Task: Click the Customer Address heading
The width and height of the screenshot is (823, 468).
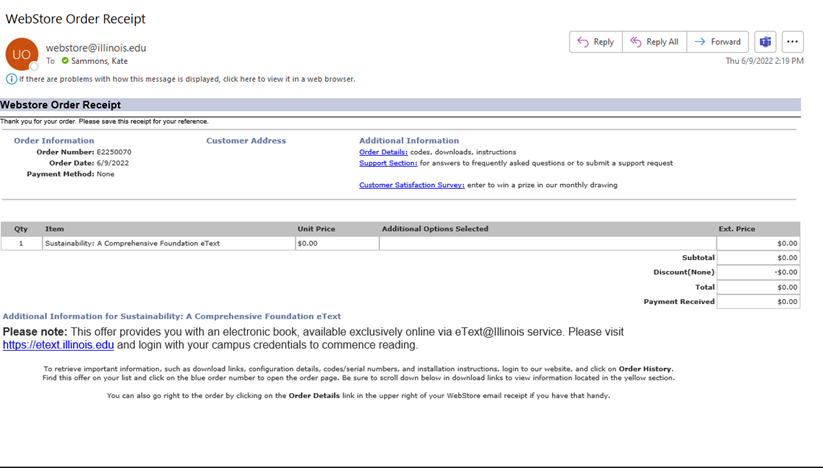Action: coord(246,141)
